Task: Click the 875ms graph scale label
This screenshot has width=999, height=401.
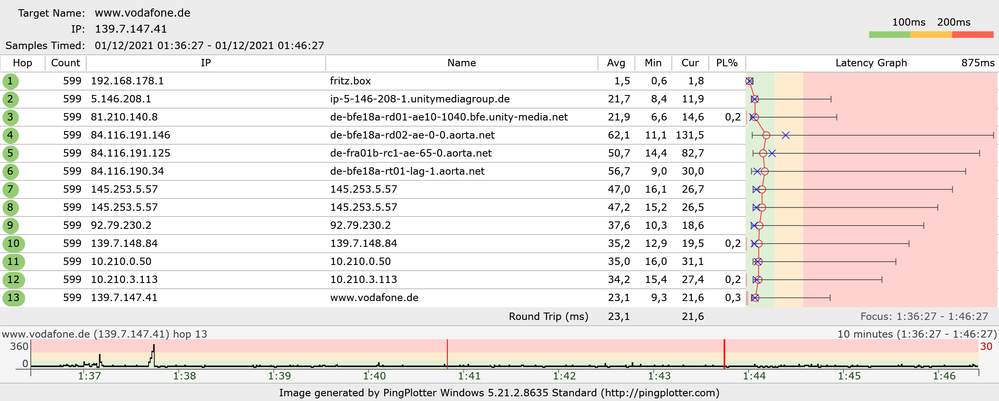Action: (x=978, y=63)
